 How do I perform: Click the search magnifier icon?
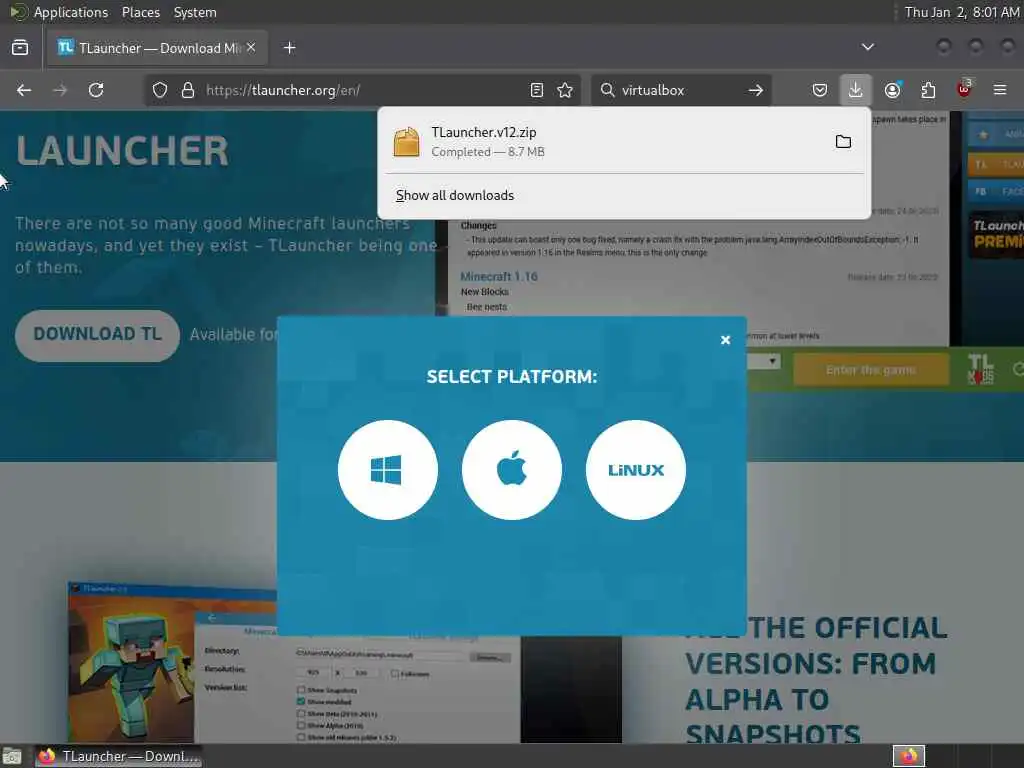tap(607, 90)
